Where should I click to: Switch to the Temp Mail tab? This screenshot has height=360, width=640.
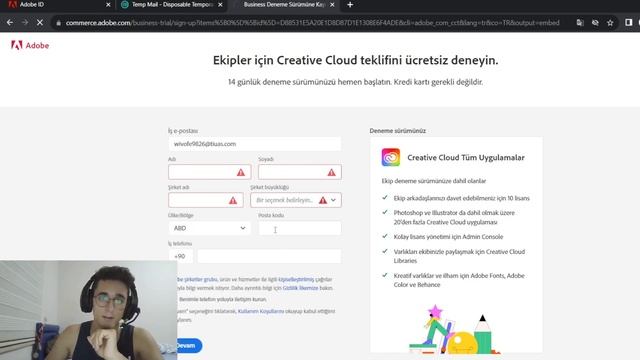coord(171,5)
